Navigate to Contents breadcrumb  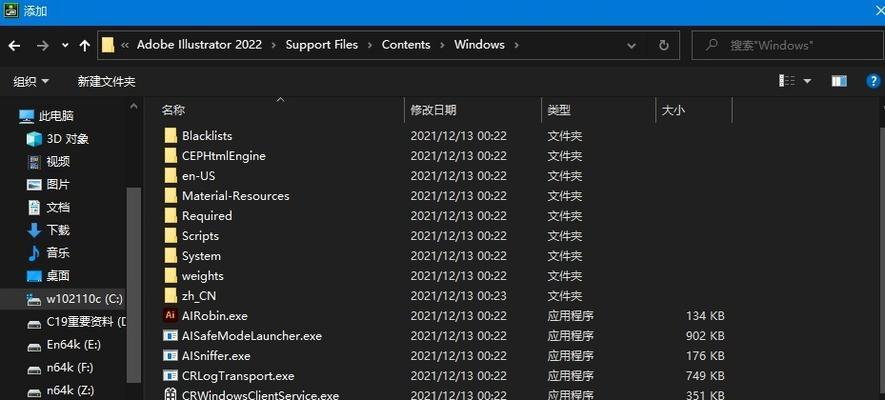point(406,45)
